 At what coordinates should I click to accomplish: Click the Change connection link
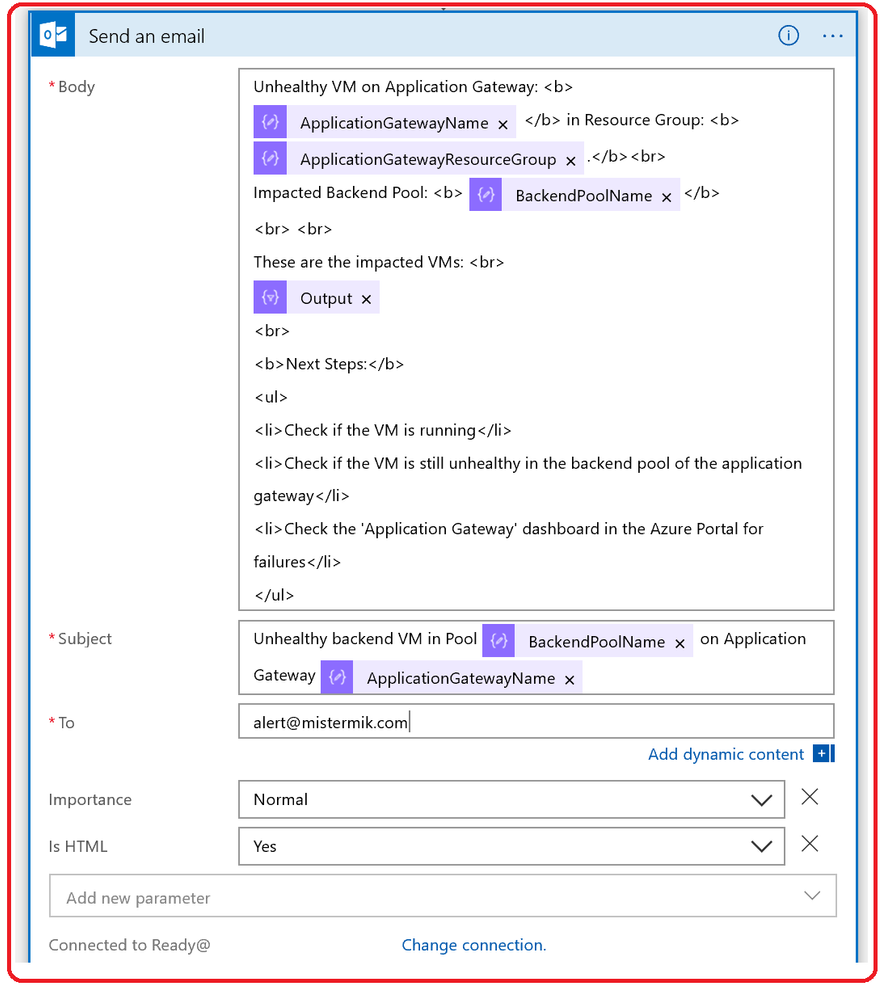[x=473, y=945]
